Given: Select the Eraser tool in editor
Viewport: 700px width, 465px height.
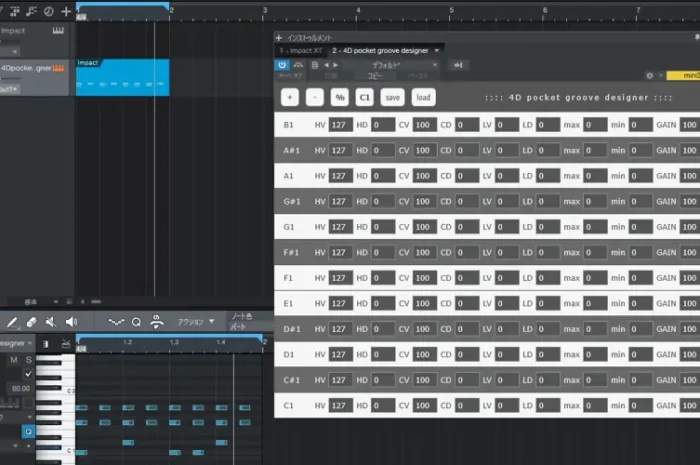Looking at the screenshot, I should click(31, 322).
